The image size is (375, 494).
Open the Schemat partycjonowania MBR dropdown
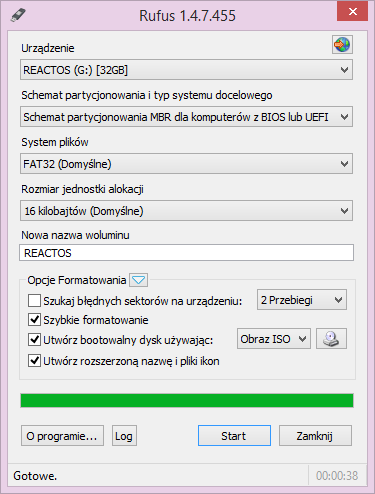click(186, 117)
